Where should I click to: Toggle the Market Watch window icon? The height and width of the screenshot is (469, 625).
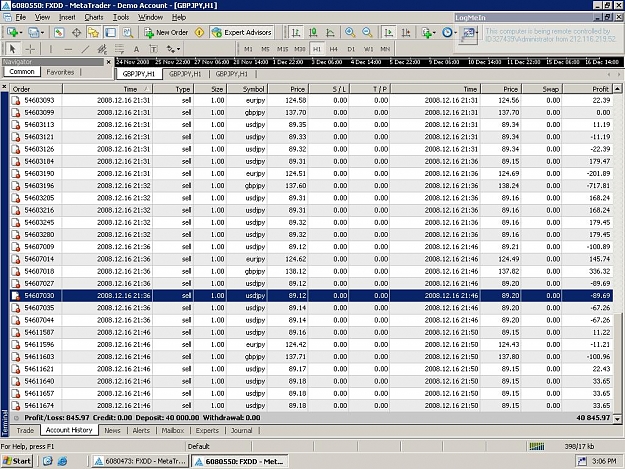(59, 32)
